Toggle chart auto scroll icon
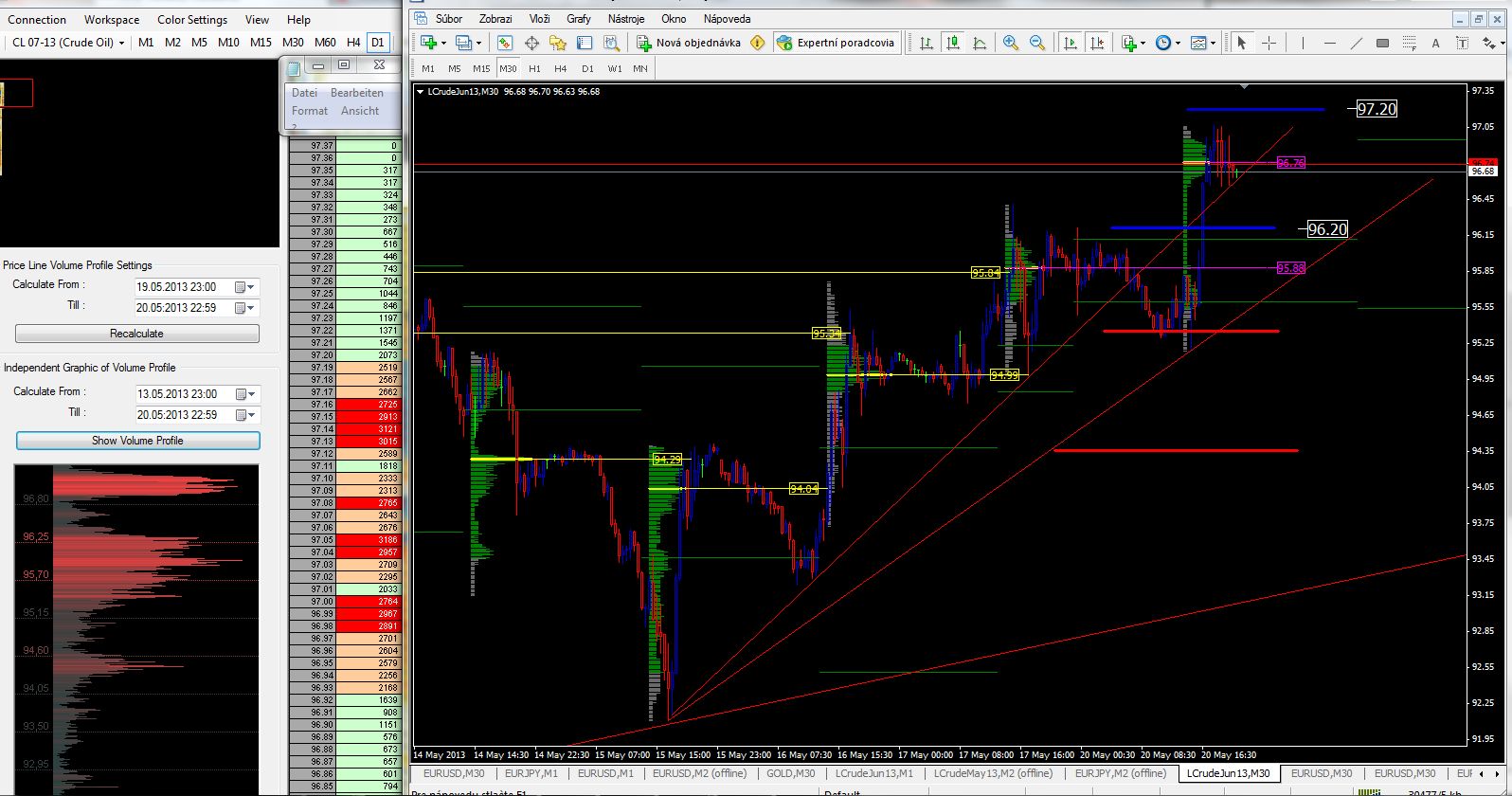Screen dimensions: 1512x796 click(1071, 43)
